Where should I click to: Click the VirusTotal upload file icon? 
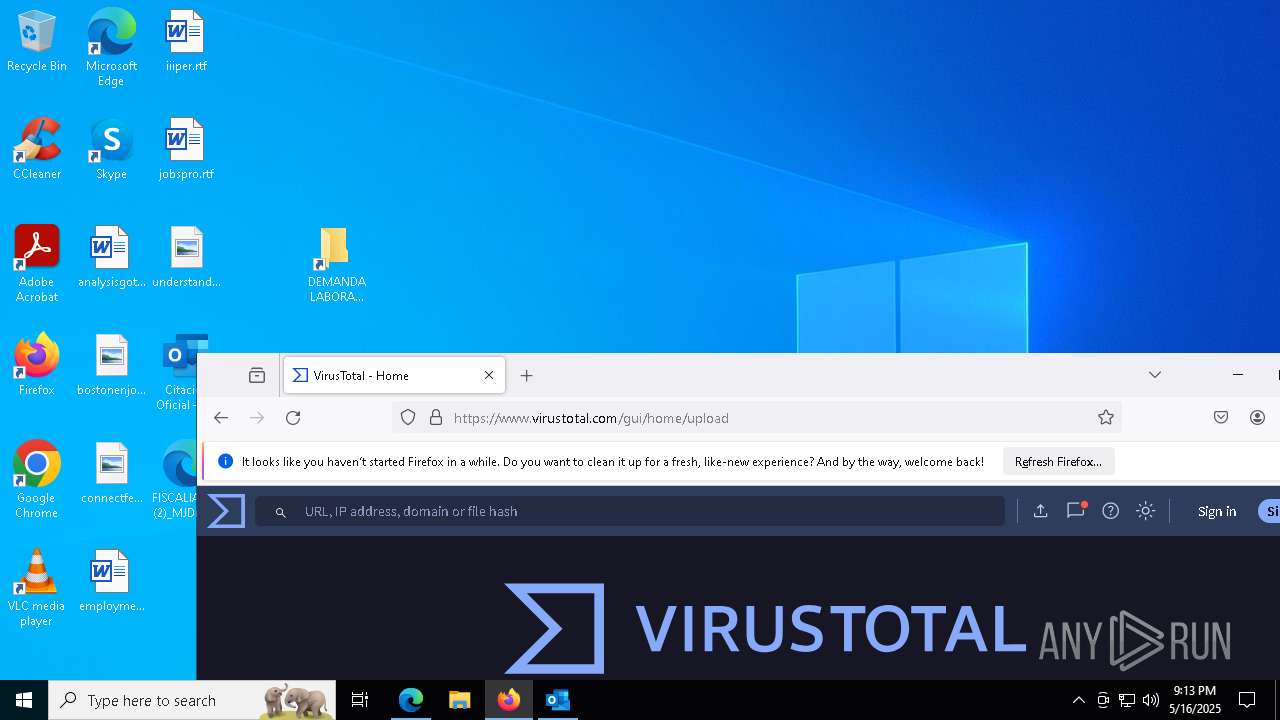(x=1040, y=511)
